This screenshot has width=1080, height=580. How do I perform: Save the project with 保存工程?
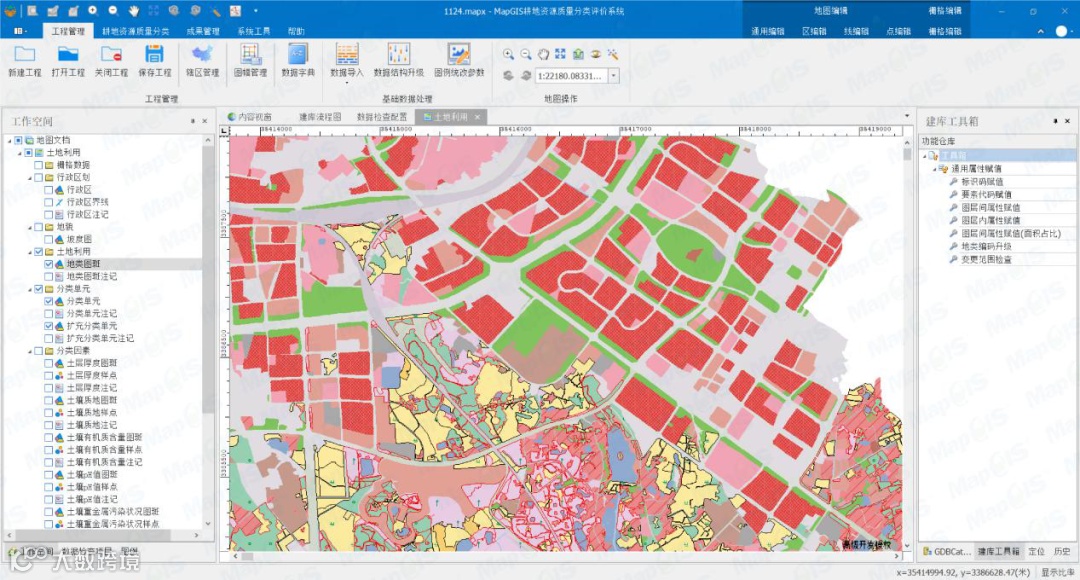pos(154,60)
